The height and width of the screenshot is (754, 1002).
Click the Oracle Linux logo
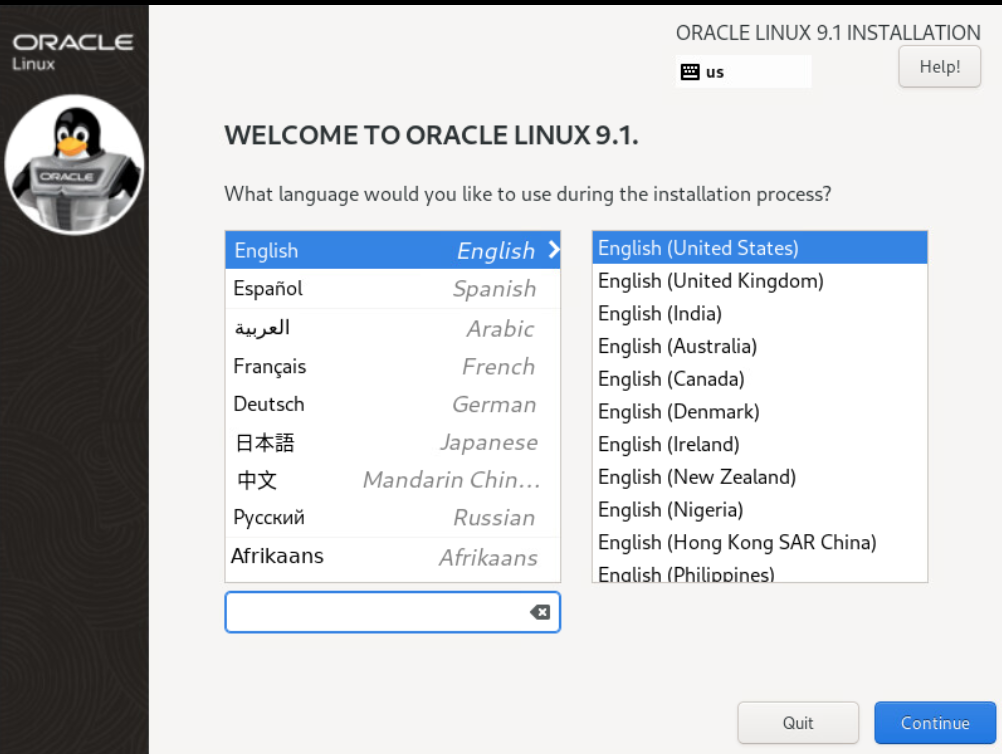point(73,50)
